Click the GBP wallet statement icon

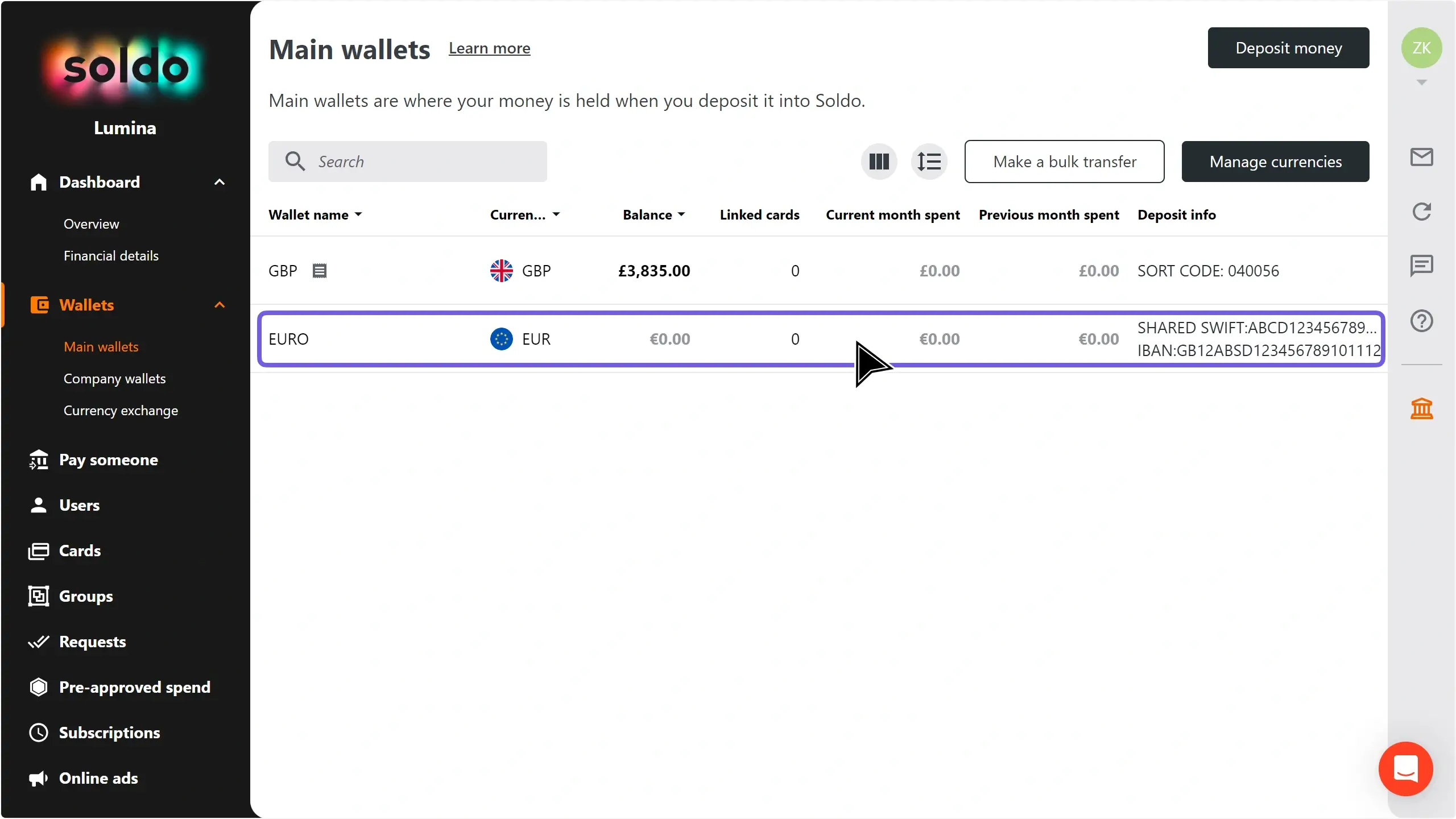point(320,271)
